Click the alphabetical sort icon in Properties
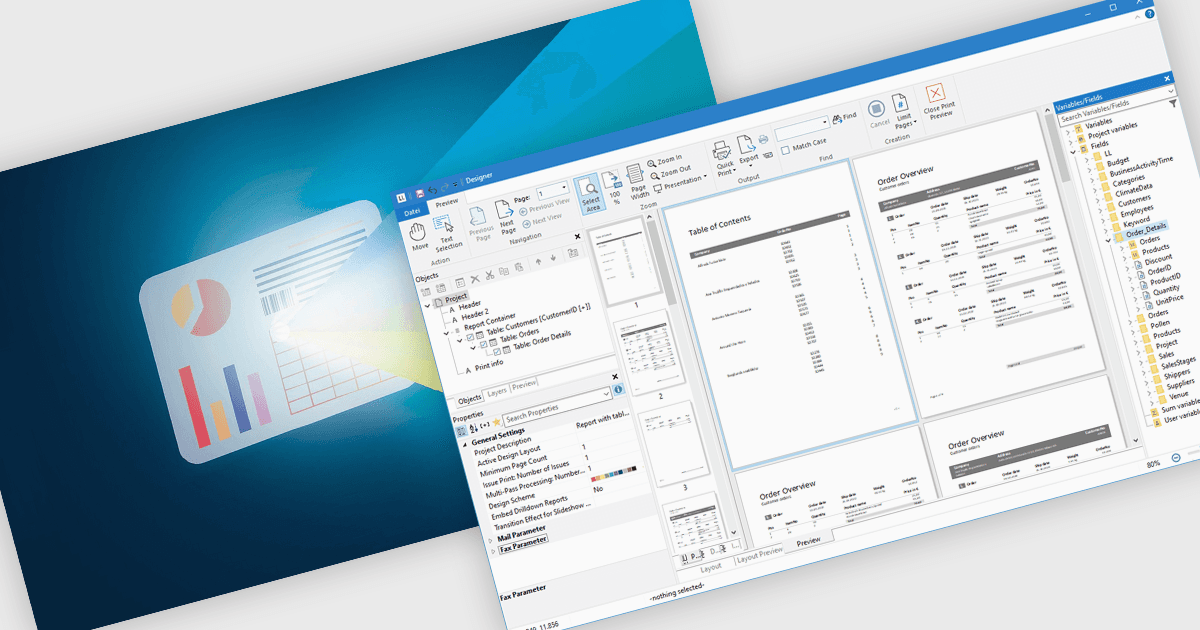 473,428
